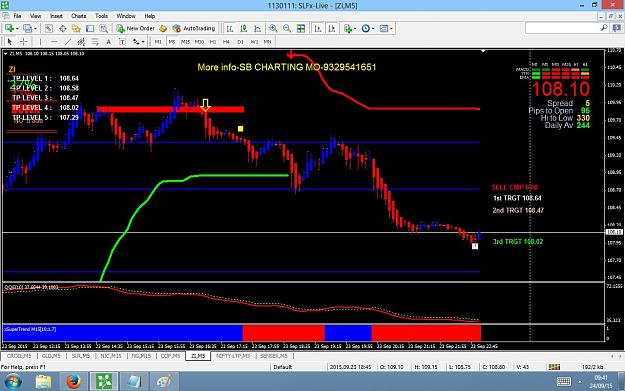The image size is (625, 391).
Task: Switch to the GLD,M5 chart tab
Action: [x=51, y=356]
